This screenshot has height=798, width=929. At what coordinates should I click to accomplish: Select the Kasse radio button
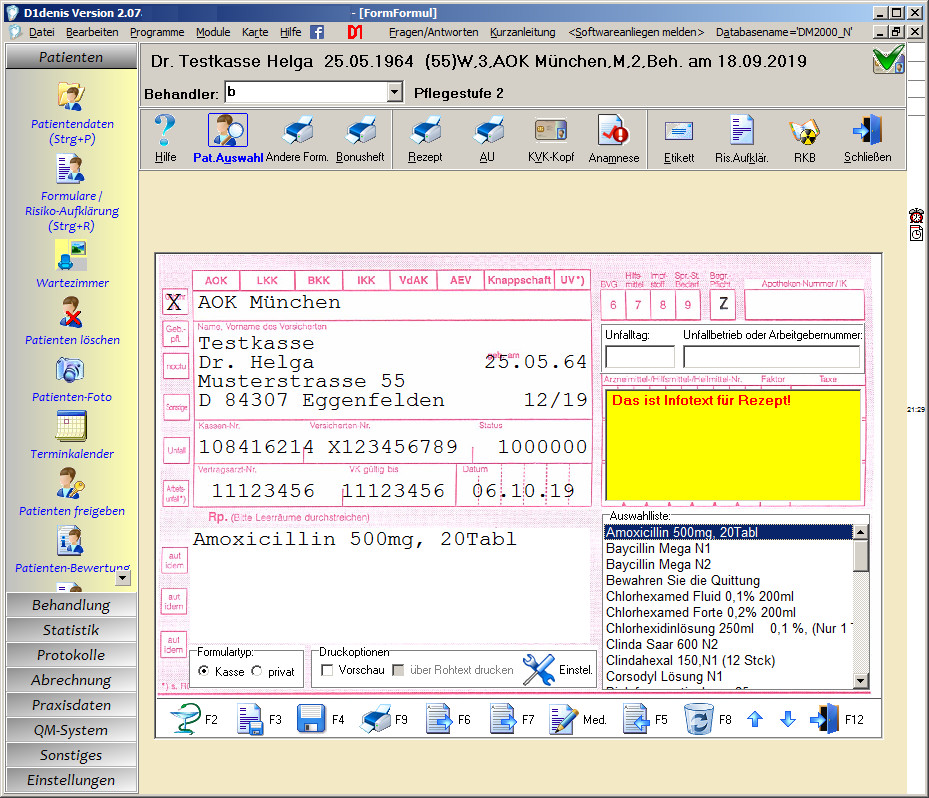[x=204, y=671]
